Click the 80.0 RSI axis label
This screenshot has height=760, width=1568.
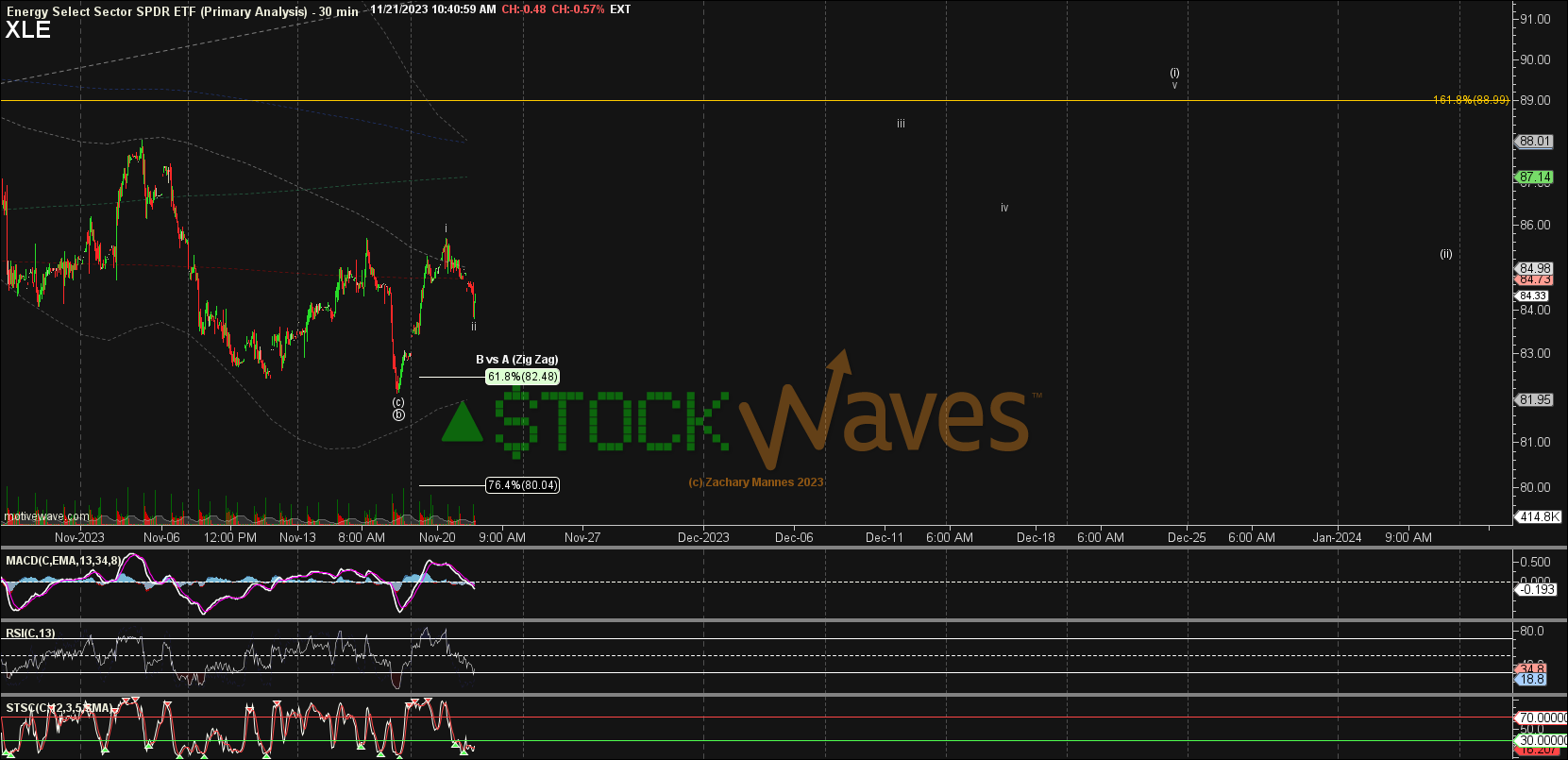tap(1532, 631)
